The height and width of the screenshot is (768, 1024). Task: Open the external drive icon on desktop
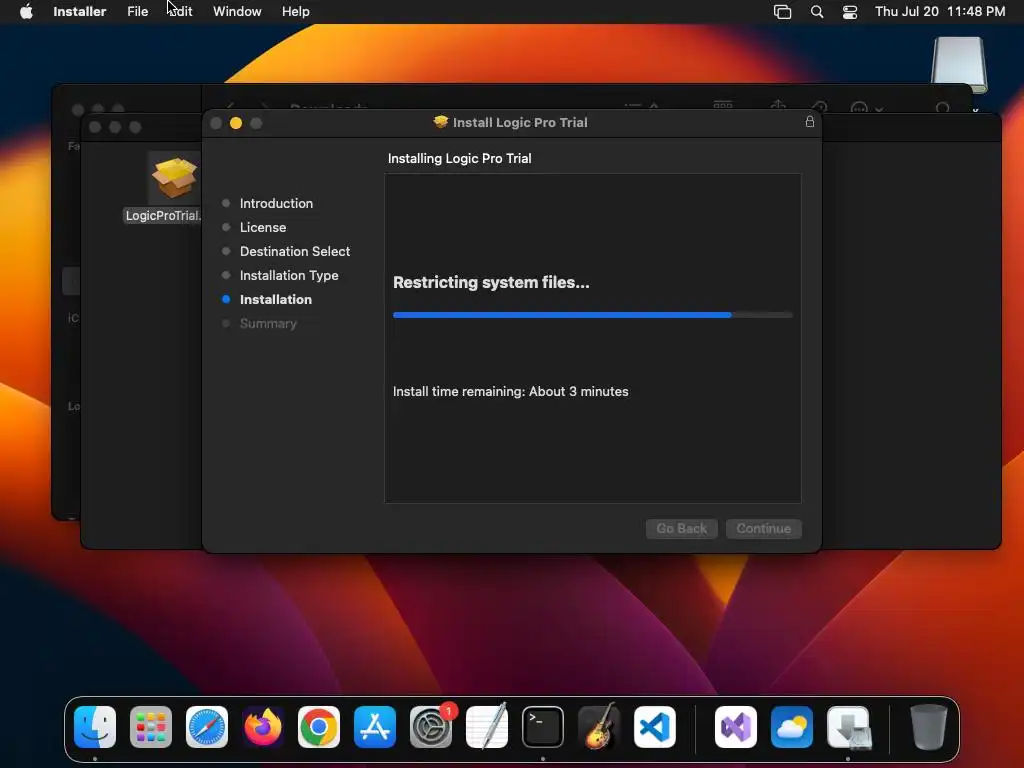coord(959,64)
